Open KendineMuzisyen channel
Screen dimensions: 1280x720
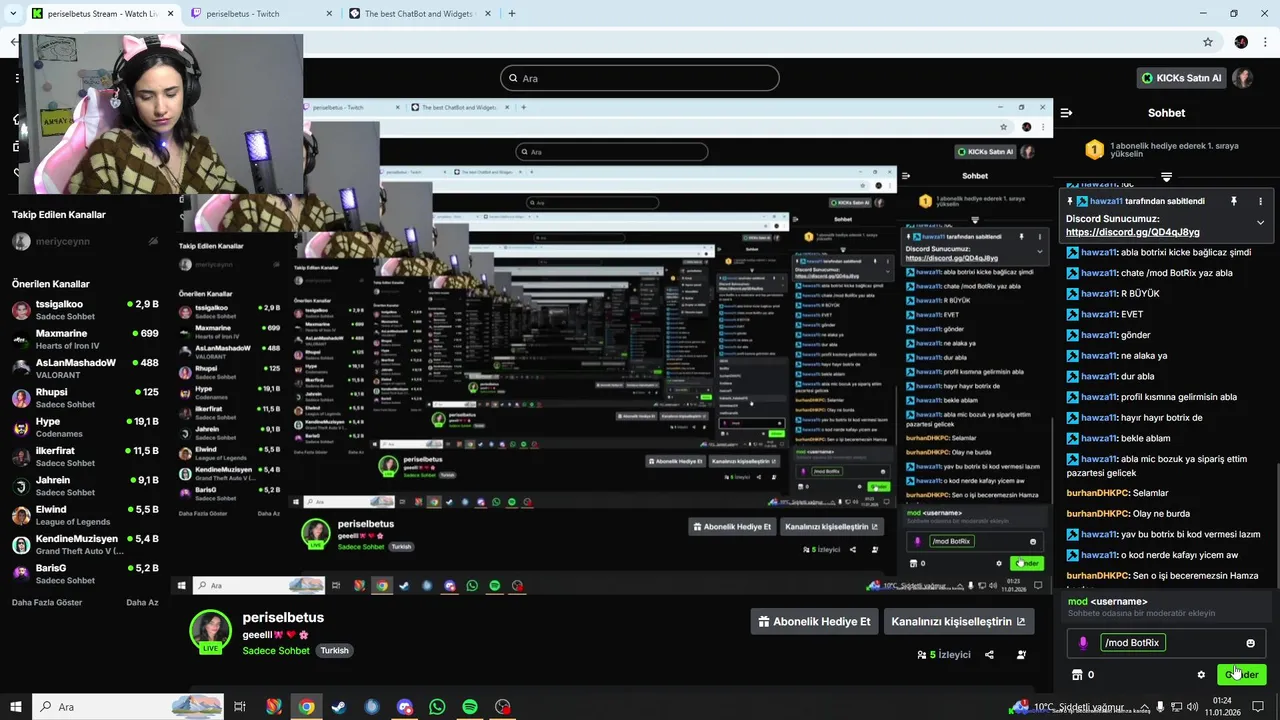85,545
